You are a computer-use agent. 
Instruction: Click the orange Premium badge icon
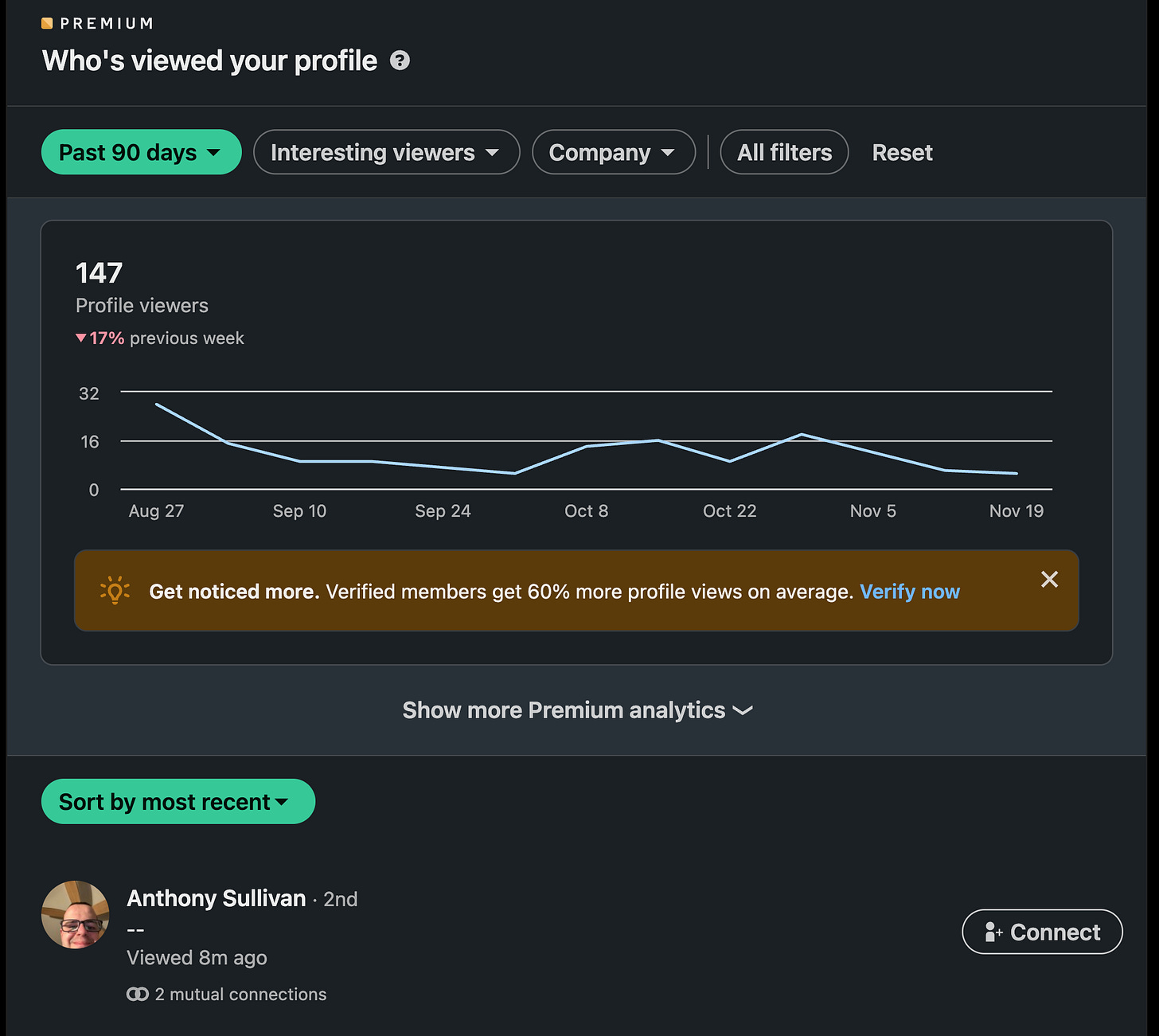point(47,23)
